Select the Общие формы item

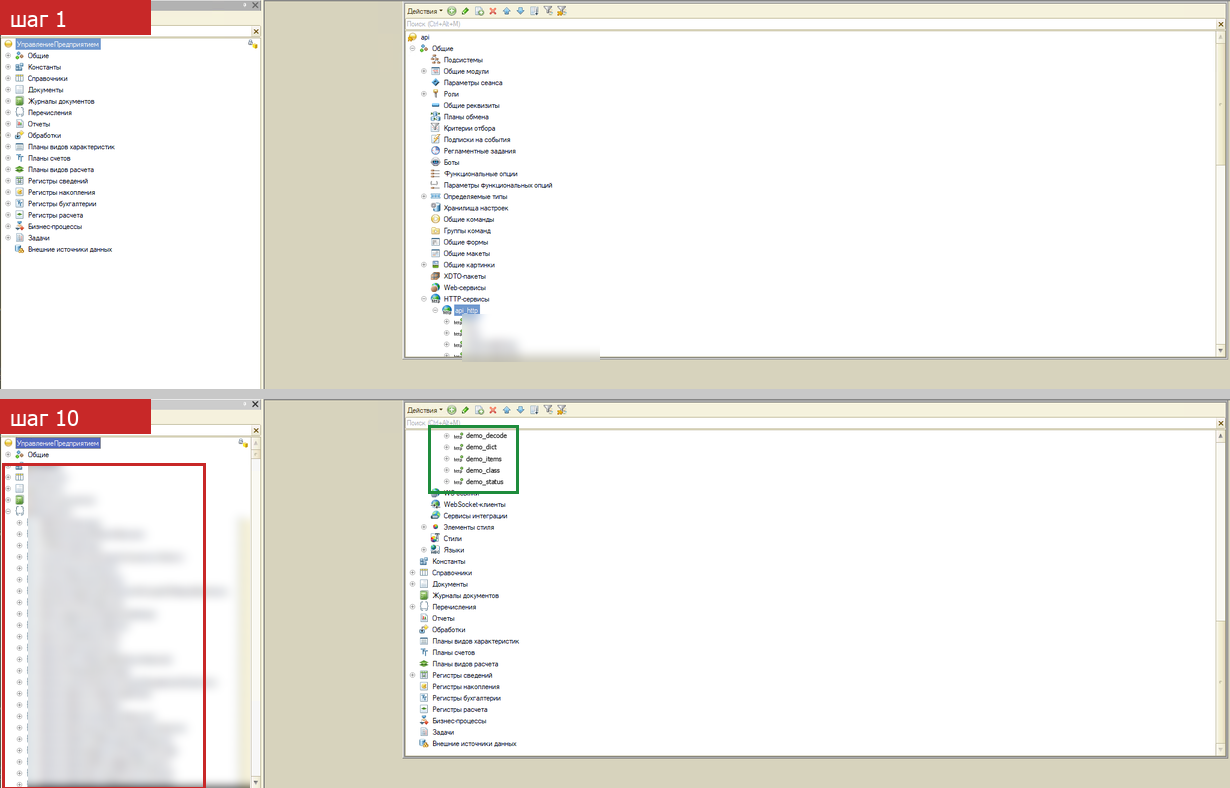coord(466,242)
